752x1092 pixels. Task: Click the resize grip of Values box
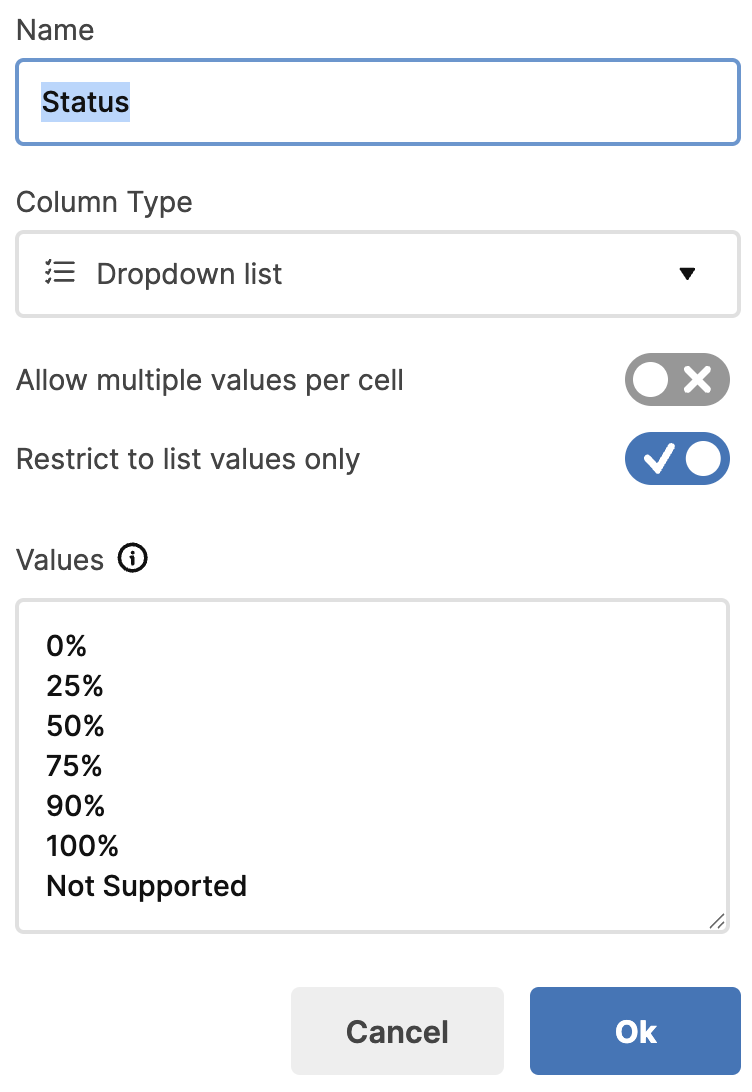(x=716, y=921)
